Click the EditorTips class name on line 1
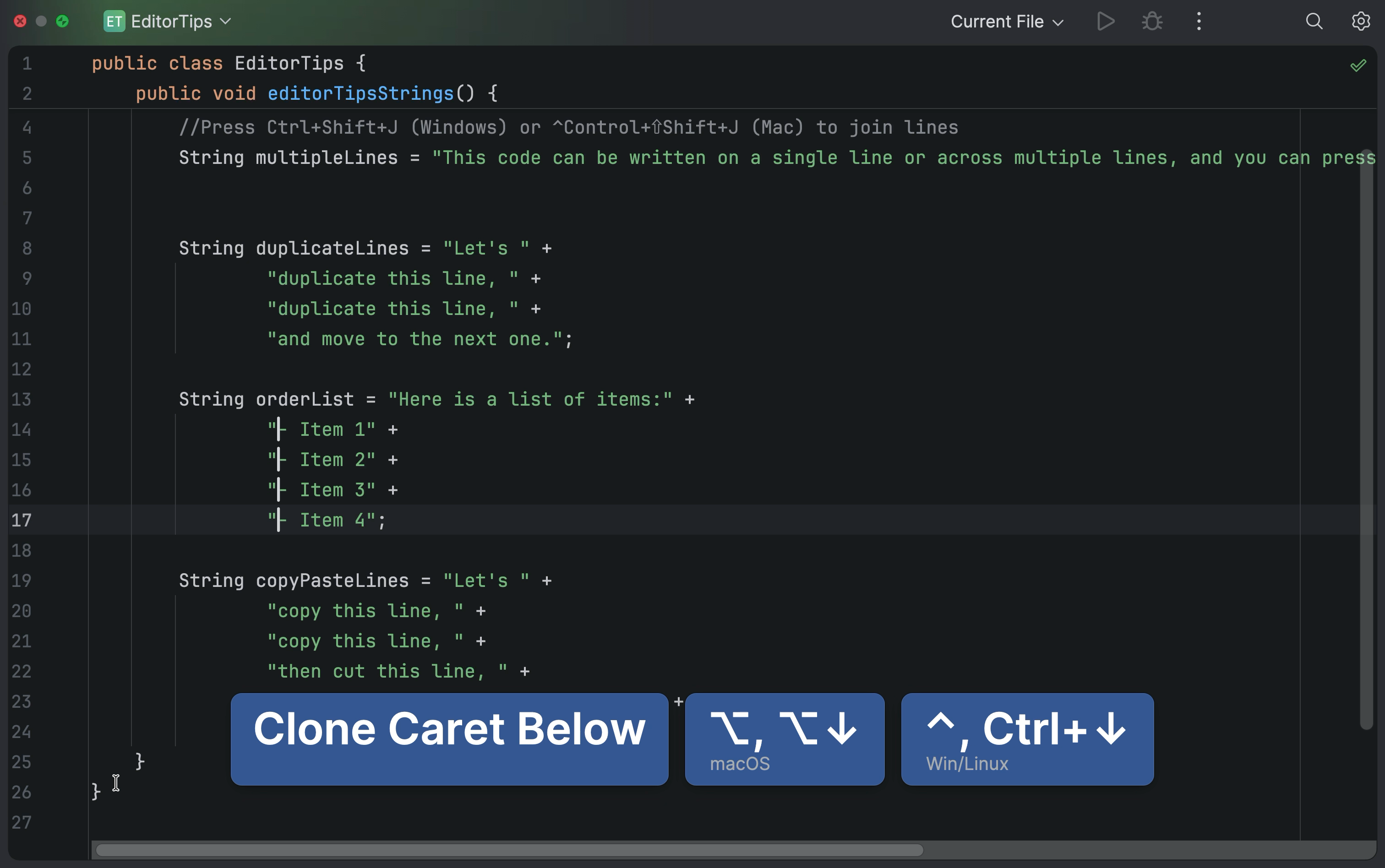1385x868 pixels. 289,63
